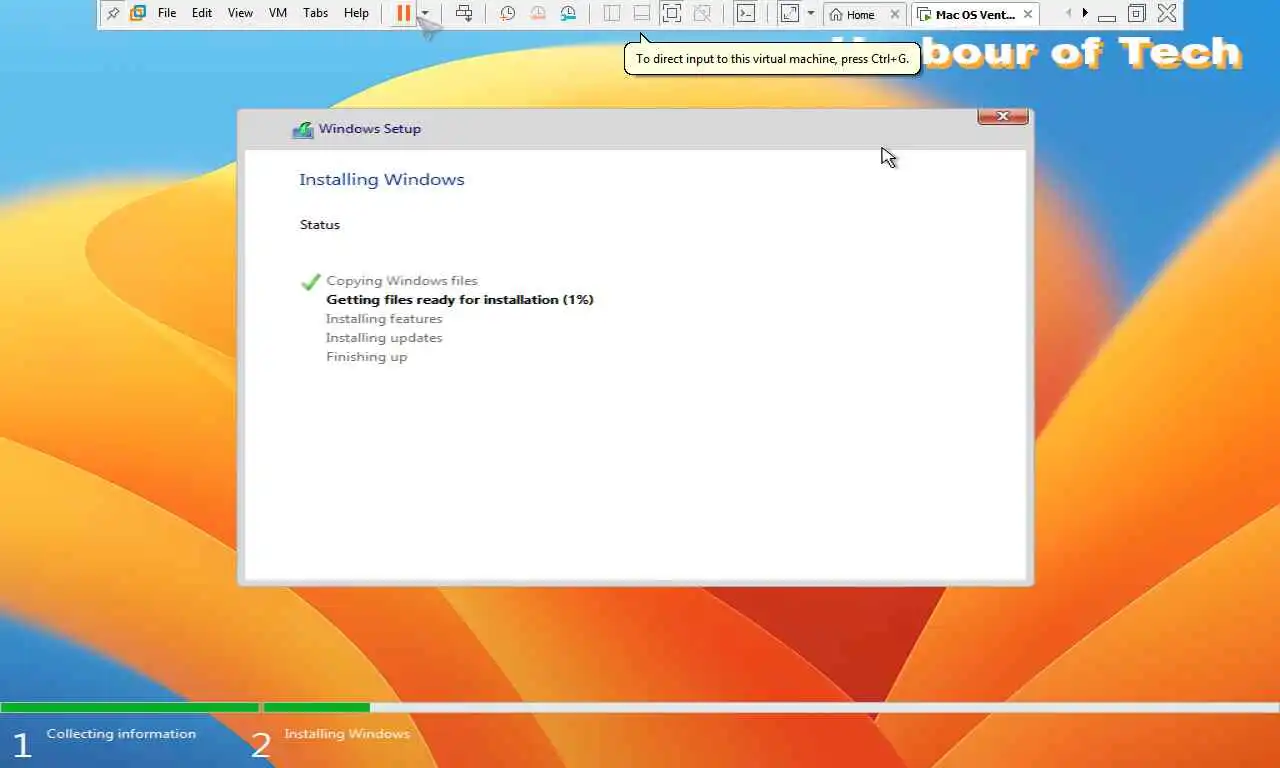The width and height of the screenshot is (1280, 768).
Task: Take a snapshot of the VM
Action: click(x=507, y=14)
